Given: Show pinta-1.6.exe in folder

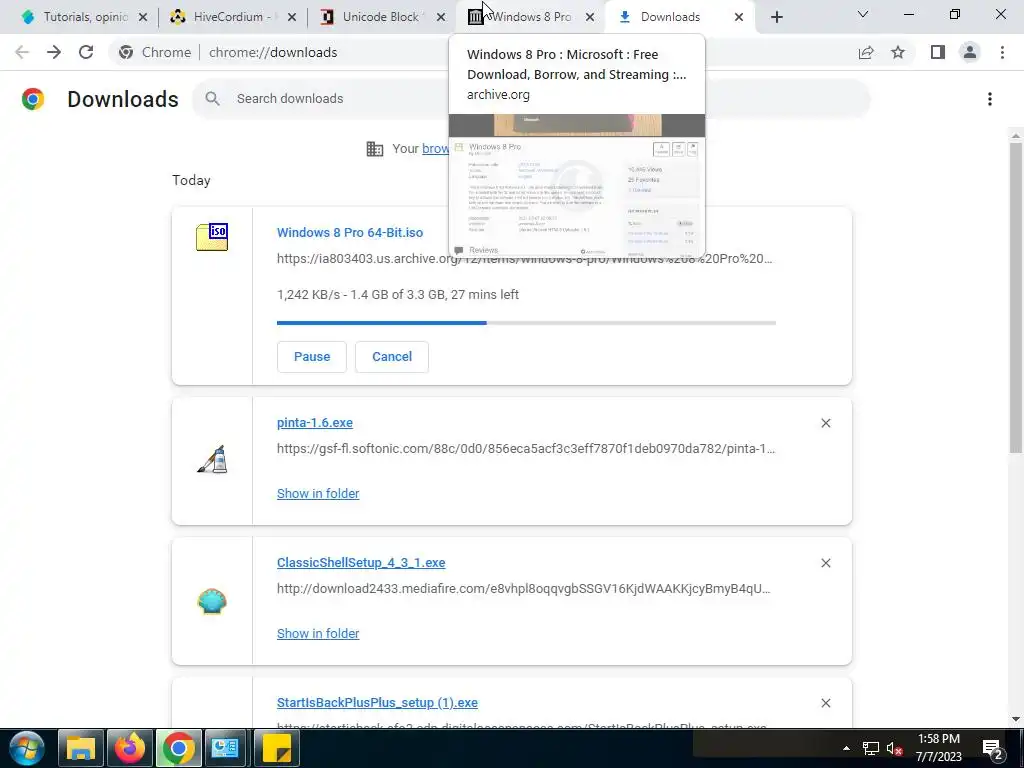Looking at the screenshot, I should [x=318, y=494].
